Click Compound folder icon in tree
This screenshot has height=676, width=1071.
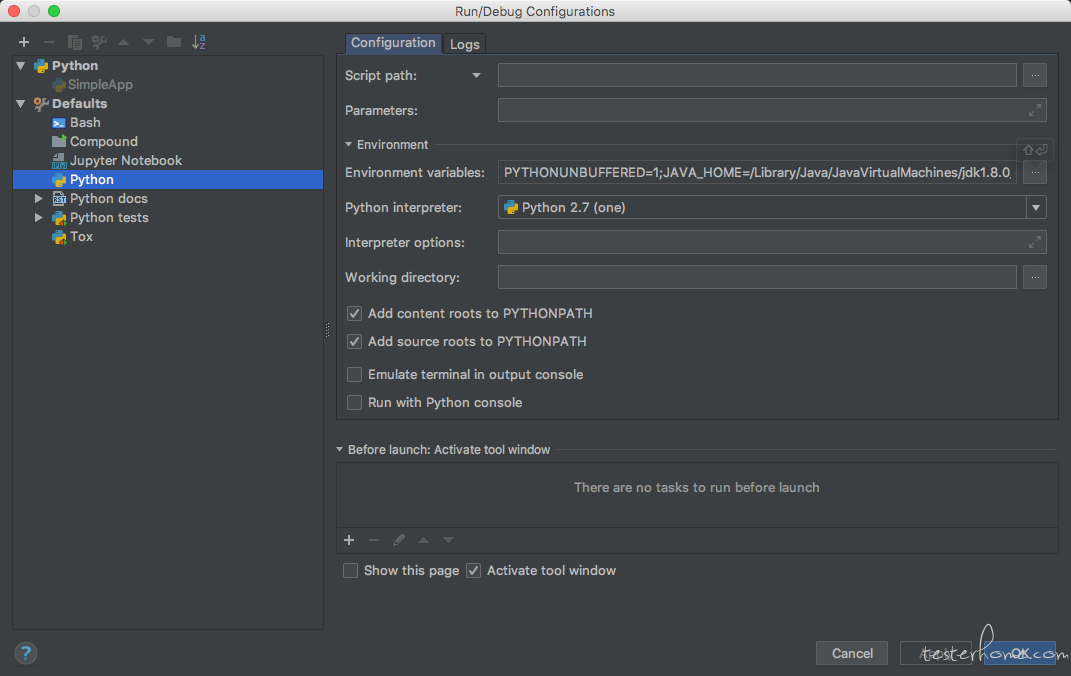click(59, 141)
